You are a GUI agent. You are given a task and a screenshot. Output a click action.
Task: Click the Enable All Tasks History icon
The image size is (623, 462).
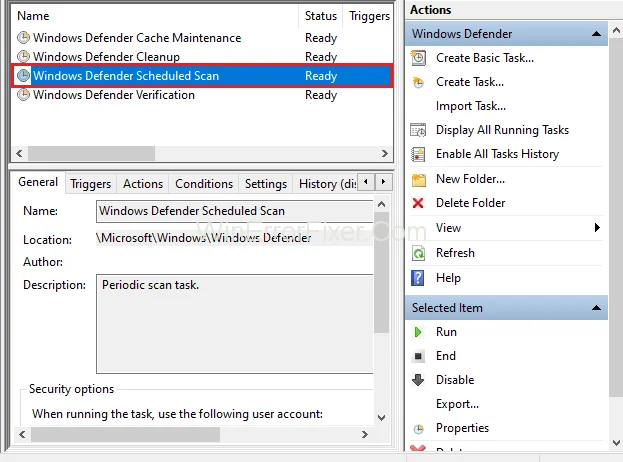tap(418, 154)
